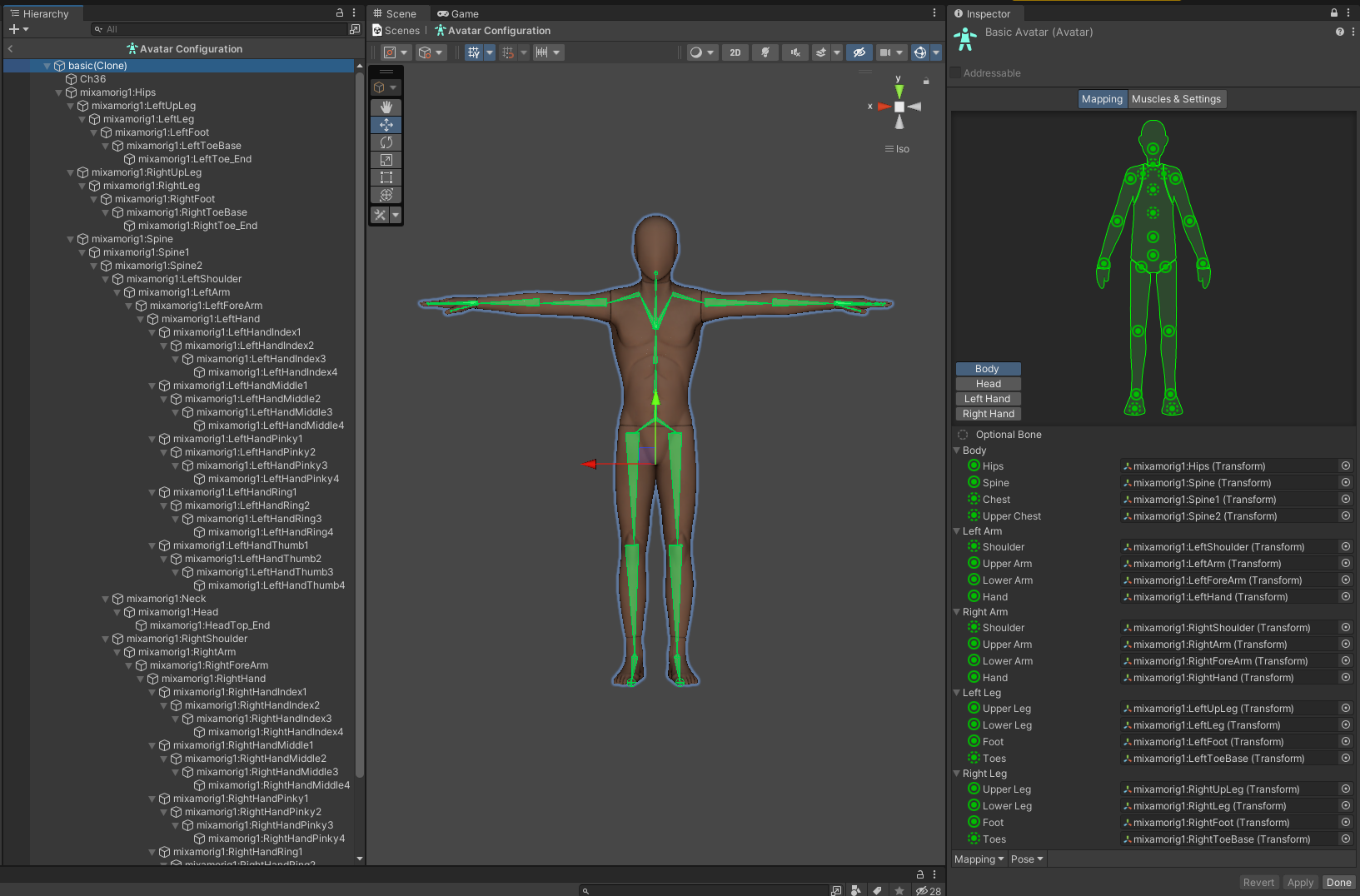
Task: Select the Rect tool
Action: pyautogui.click(x=386, y=177)
